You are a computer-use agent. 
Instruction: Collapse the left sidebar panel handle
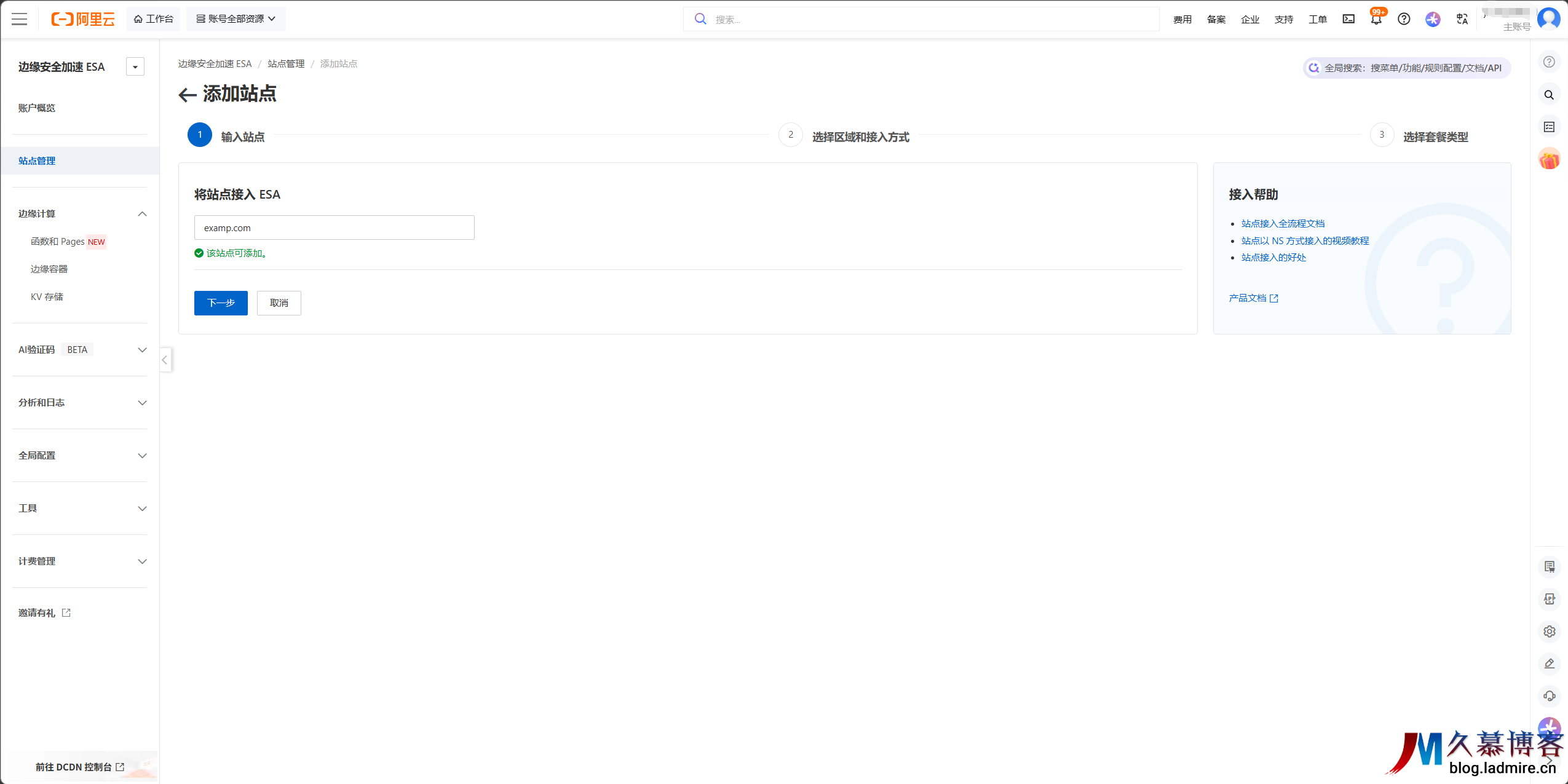(x=165, y=360)
